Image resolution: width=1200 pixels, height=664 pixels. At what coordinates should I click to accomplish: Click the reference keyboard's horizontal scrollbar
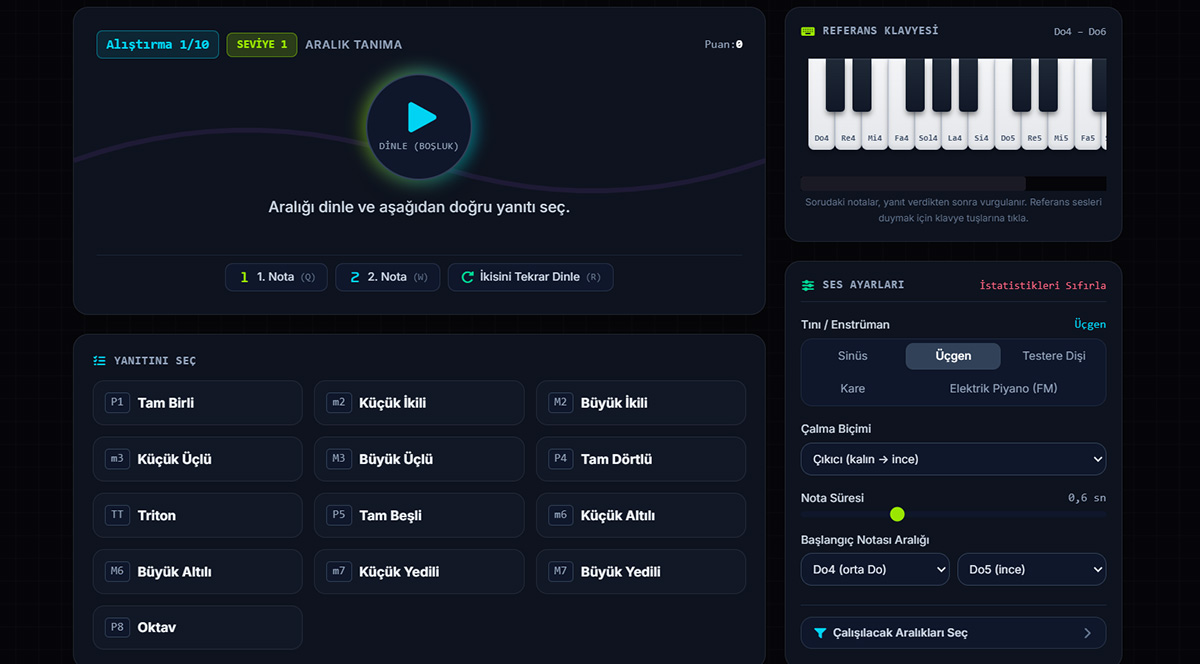(x=913, y=184)
